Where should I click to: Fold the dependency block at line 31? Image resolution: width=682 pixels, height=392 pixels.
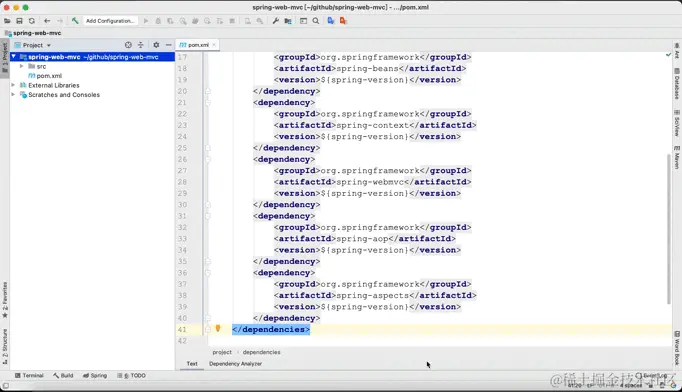click(208, 216)
